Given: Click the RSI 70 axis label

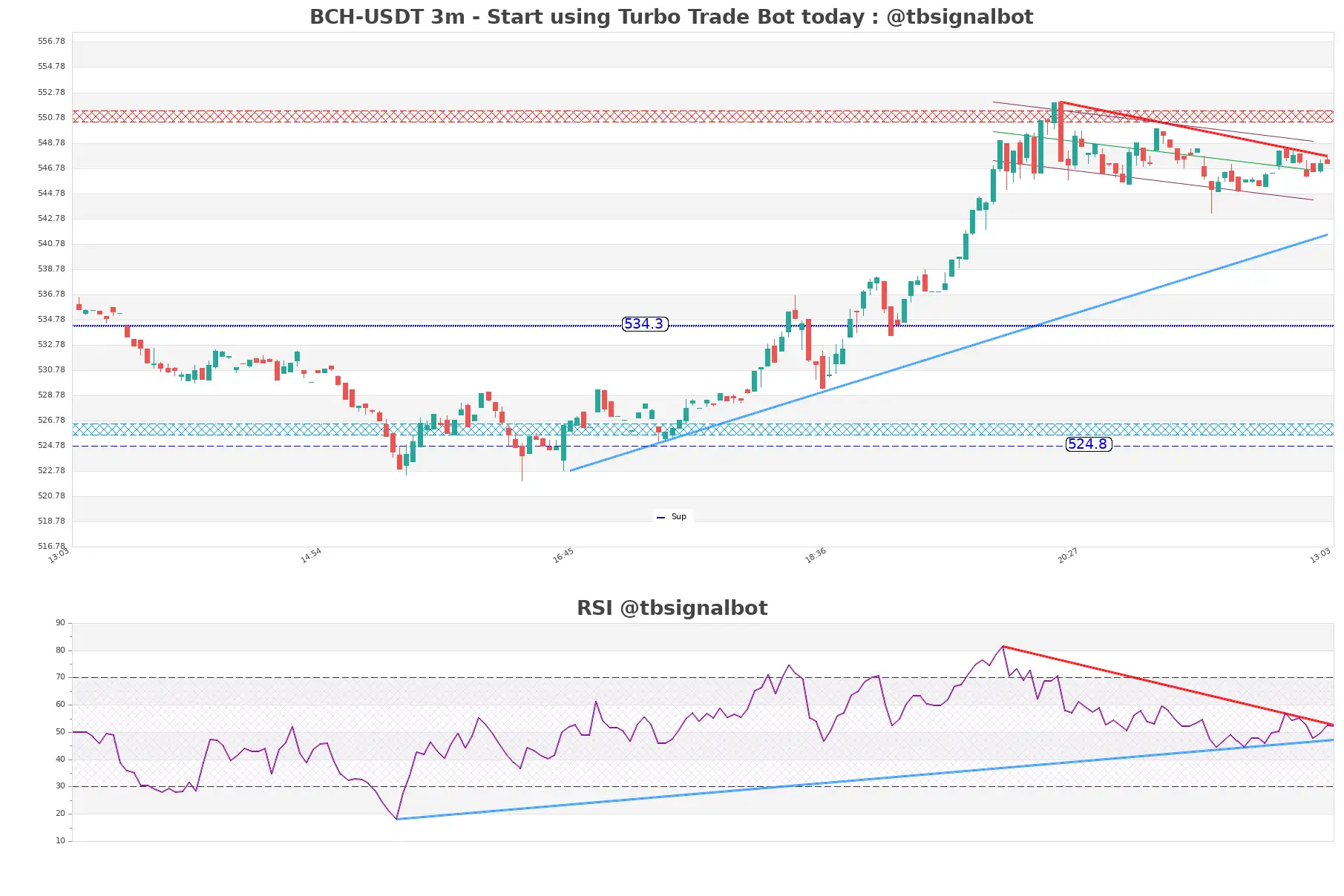Looking at the screenshot, I should point(60,677).
